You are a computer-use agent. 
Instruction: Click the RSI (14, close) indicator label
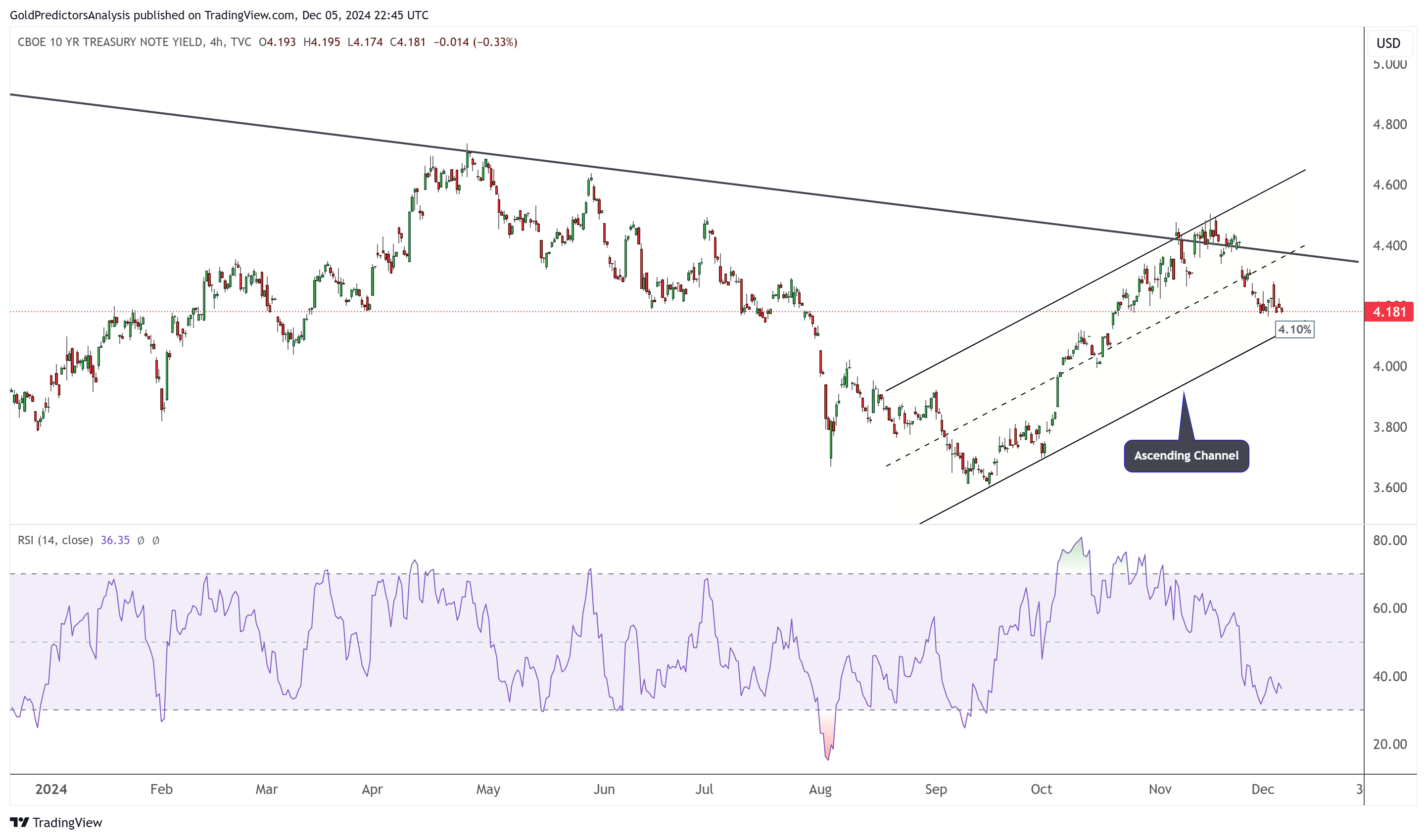[55, 541]
